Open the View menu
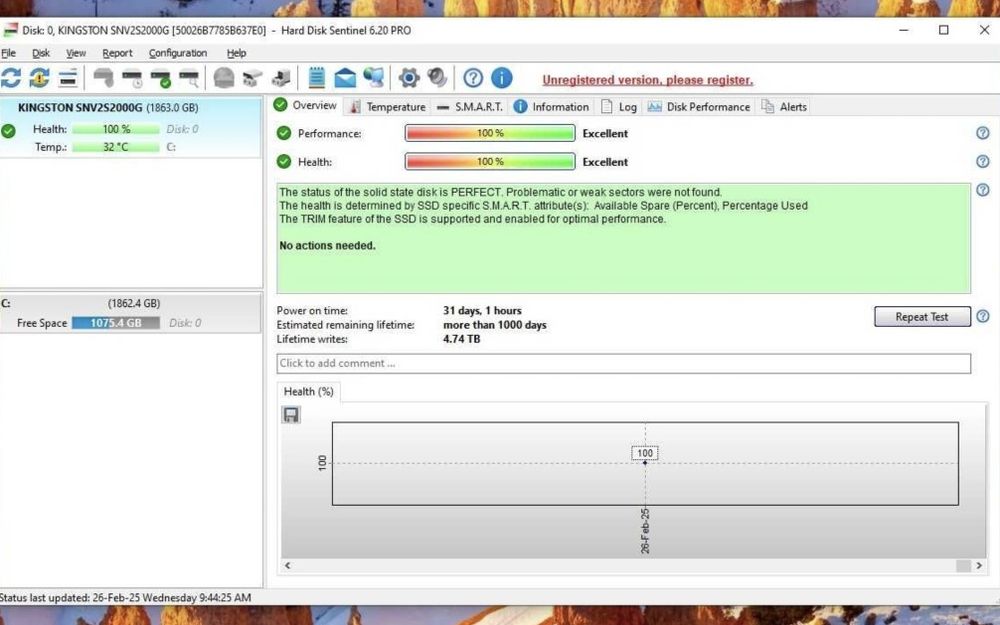1000x625 pixels. click(76, 53)
